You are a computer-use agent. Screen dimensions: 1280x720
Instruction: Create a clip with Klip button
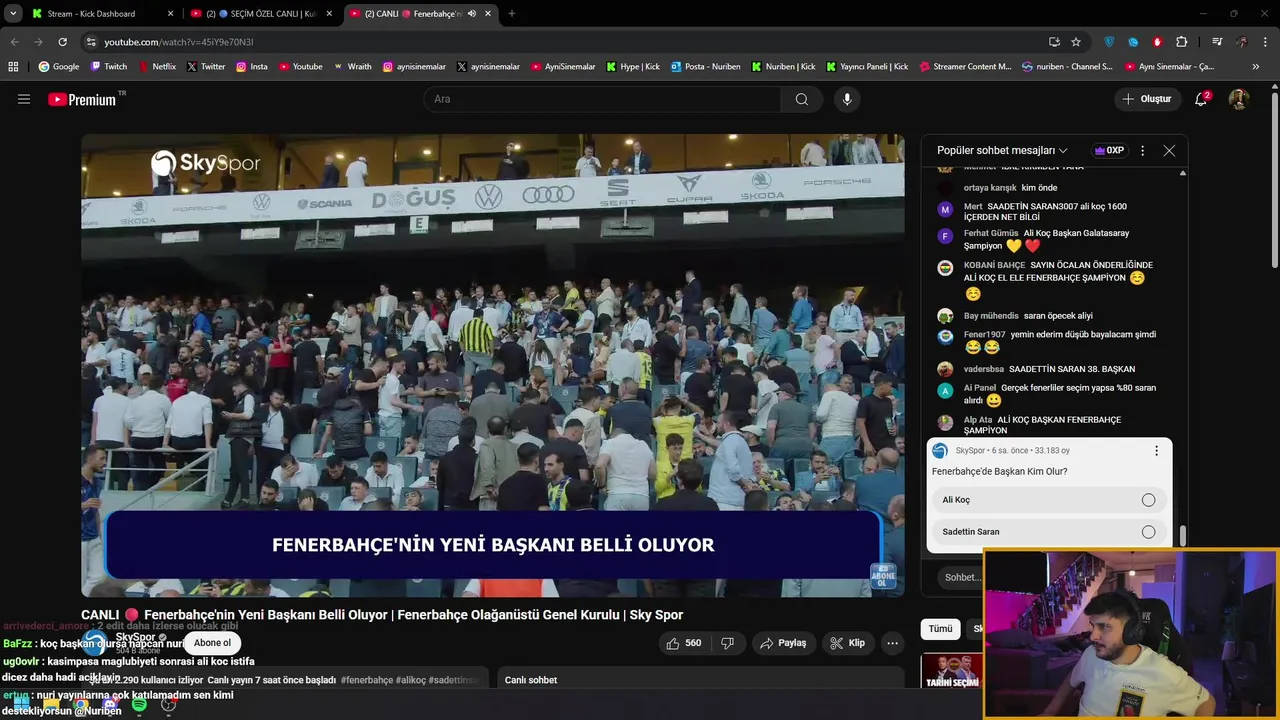click(x=847, y=643)
